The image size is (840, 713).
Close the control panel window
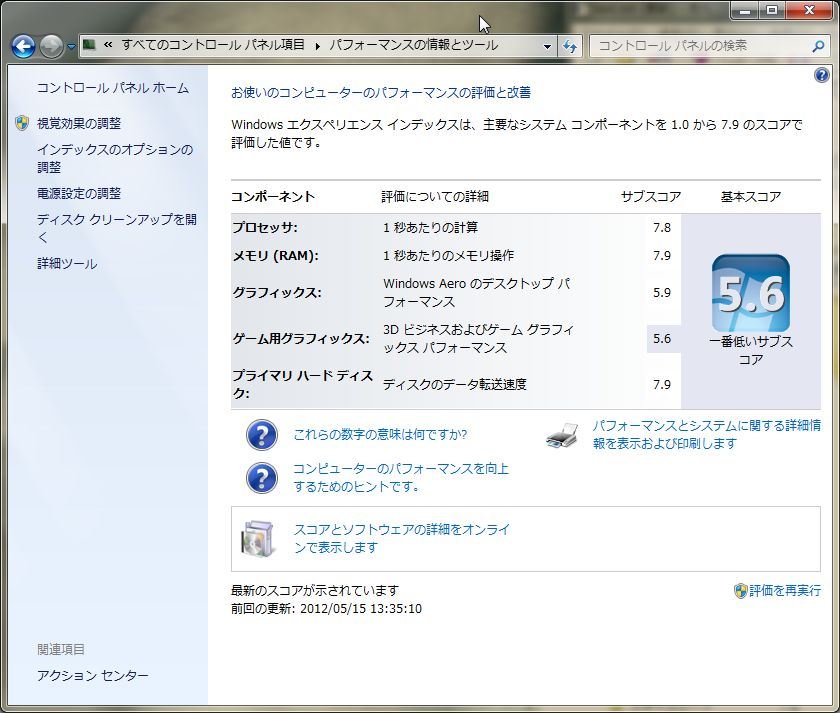point(808,10)
